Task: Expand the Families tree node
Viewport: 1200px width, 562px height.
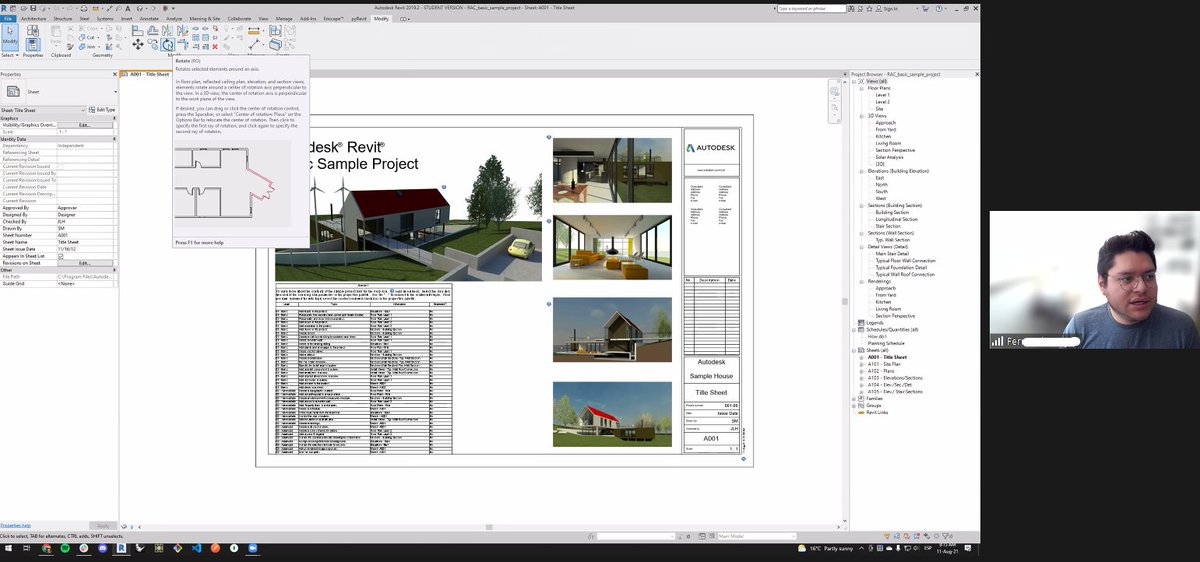Action: point(855,398)
